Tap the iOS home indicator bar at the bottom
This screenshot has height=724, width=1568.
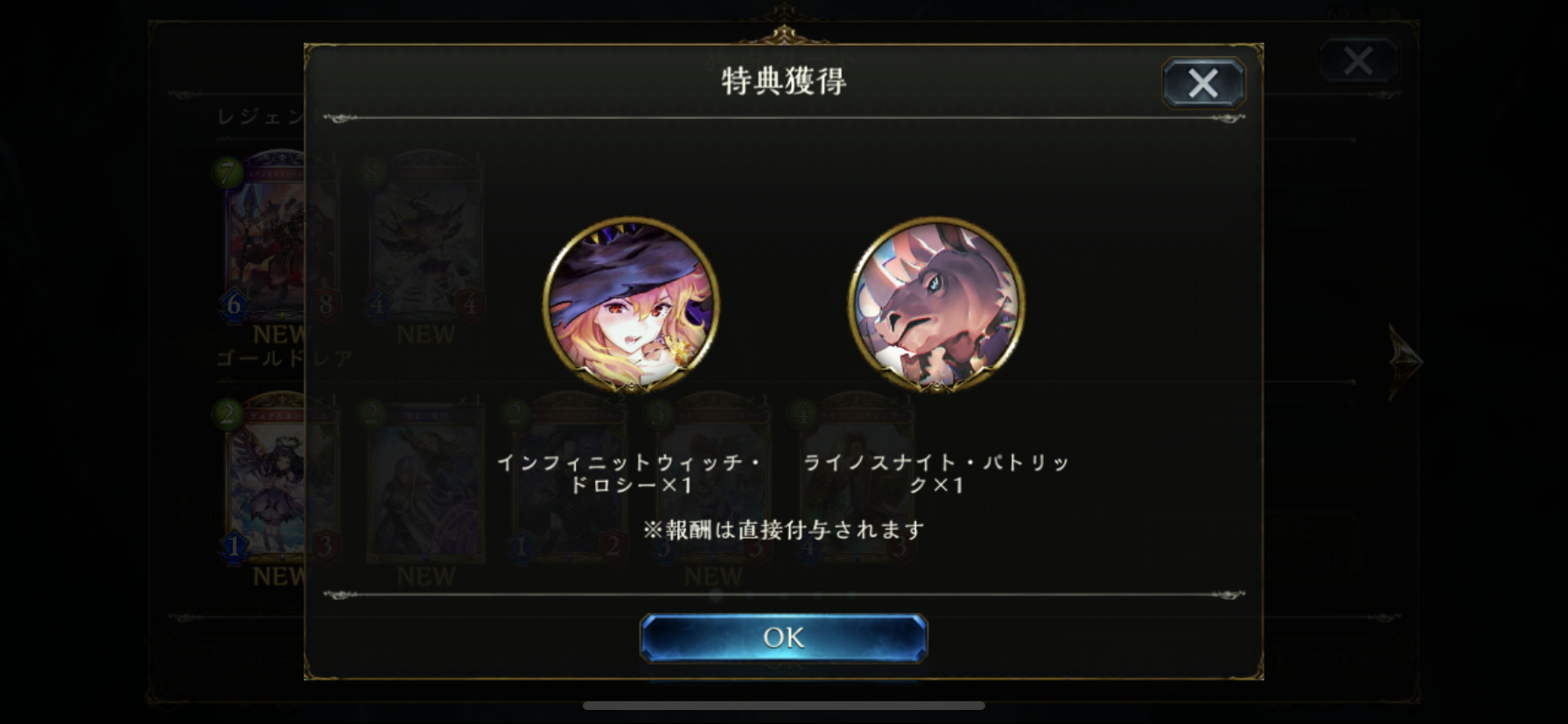pyautogui.click(x=783, y=706)
